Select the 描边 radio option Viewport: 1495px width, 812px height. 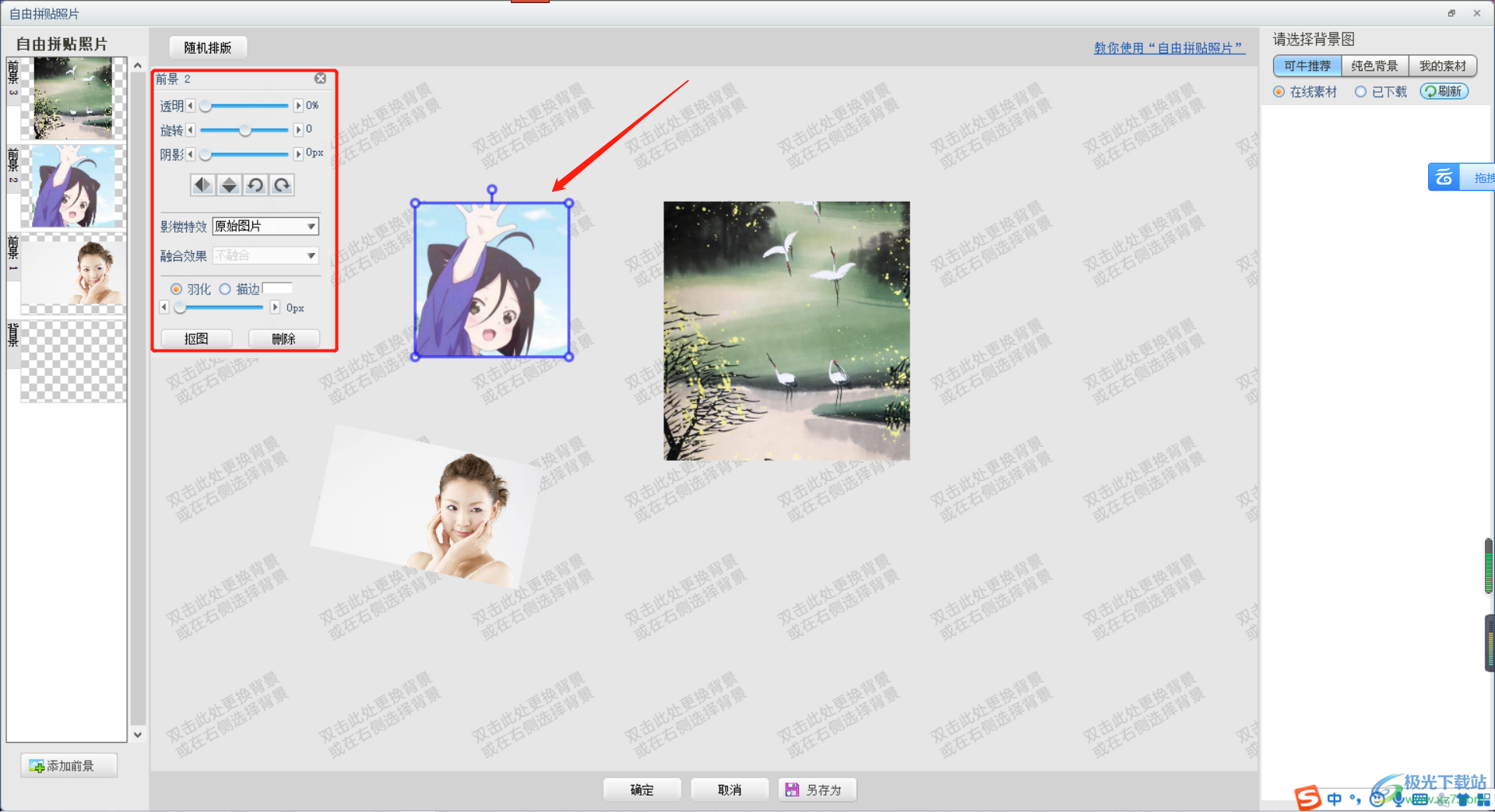click(x=225, y=290)
